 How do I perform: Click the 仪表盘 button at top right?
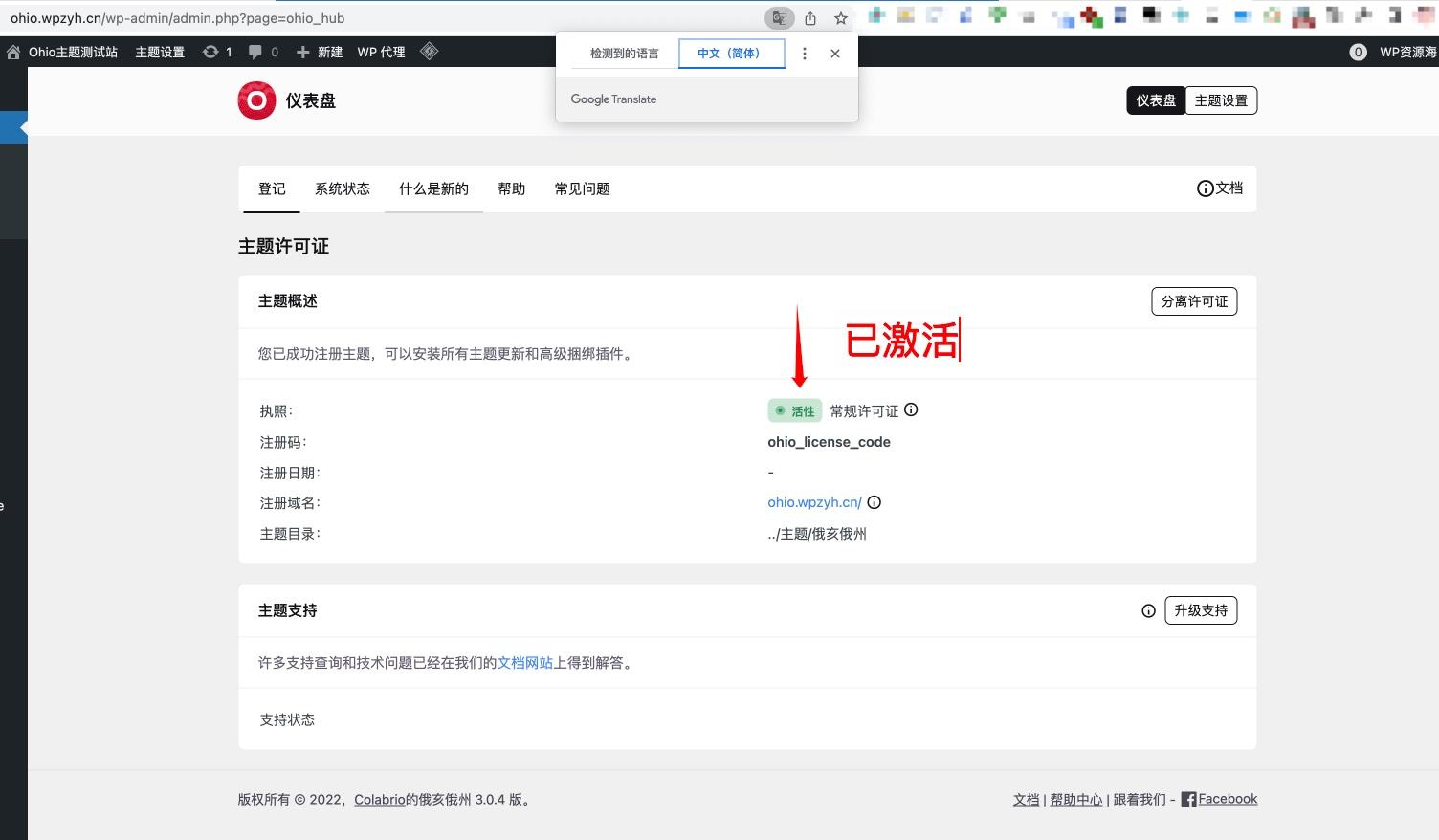point(1156,100)
